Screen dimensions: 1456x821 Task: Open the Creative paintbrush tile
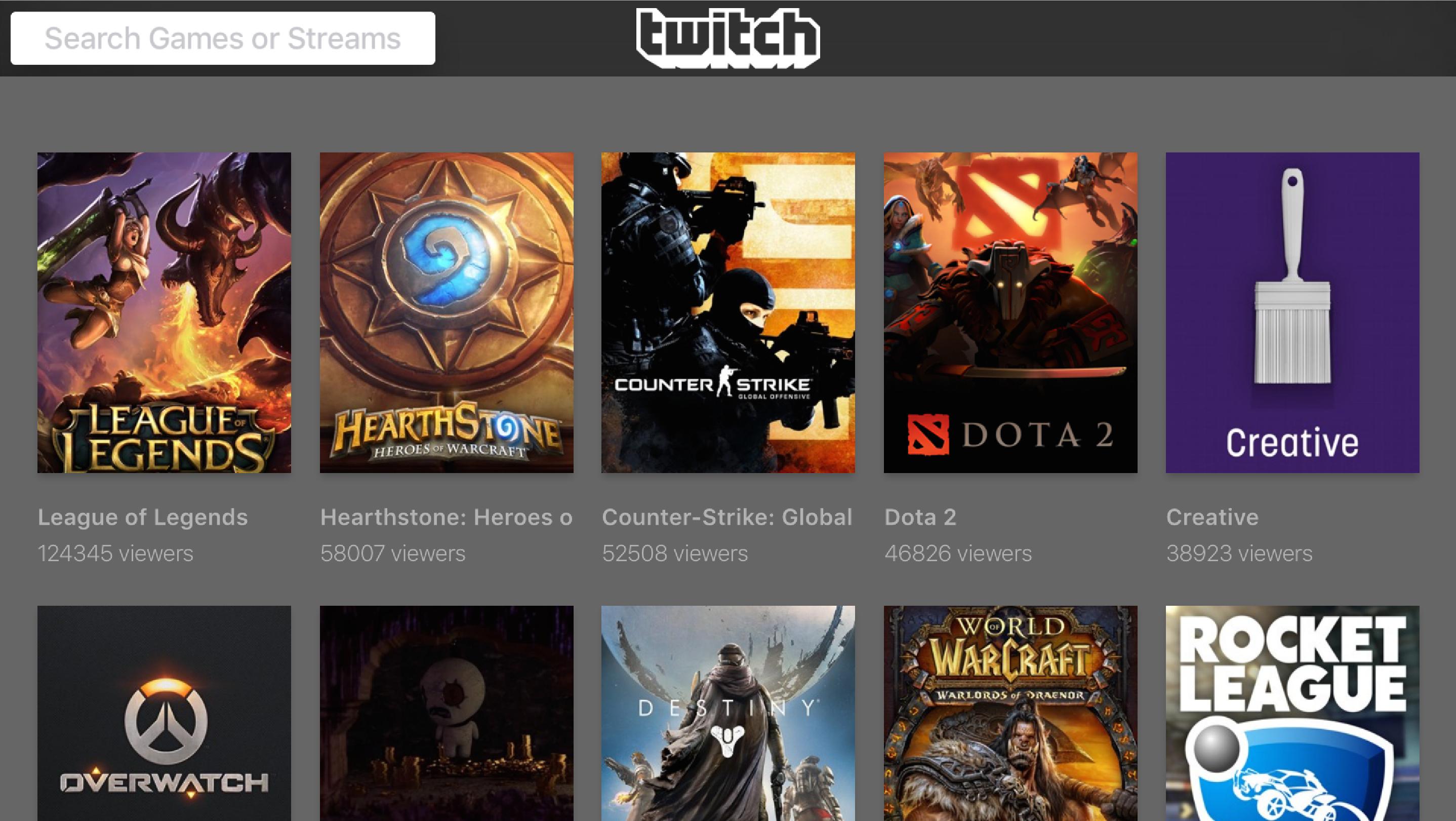1292,312
